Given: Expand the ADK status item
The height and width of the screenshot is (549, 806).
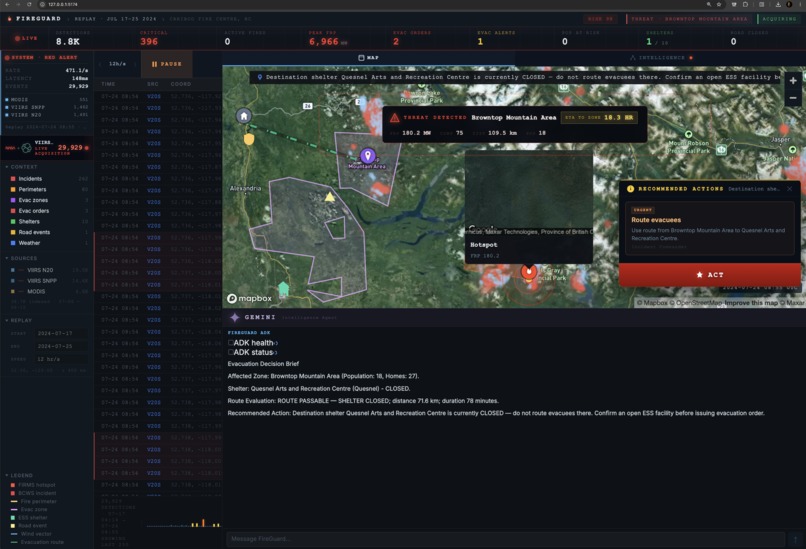Looking at the screenshot, I should 252,353.
